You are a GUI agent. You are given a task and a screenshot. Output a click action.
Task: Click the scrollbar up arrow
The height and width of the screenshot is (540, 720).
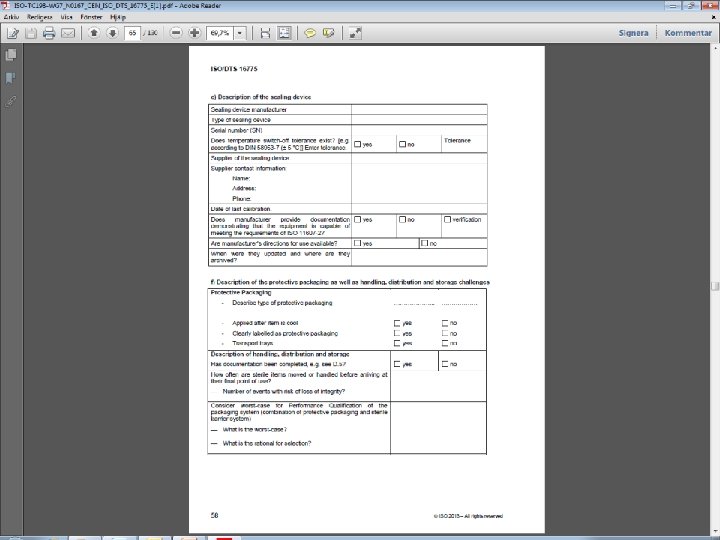tap(715, 47)
